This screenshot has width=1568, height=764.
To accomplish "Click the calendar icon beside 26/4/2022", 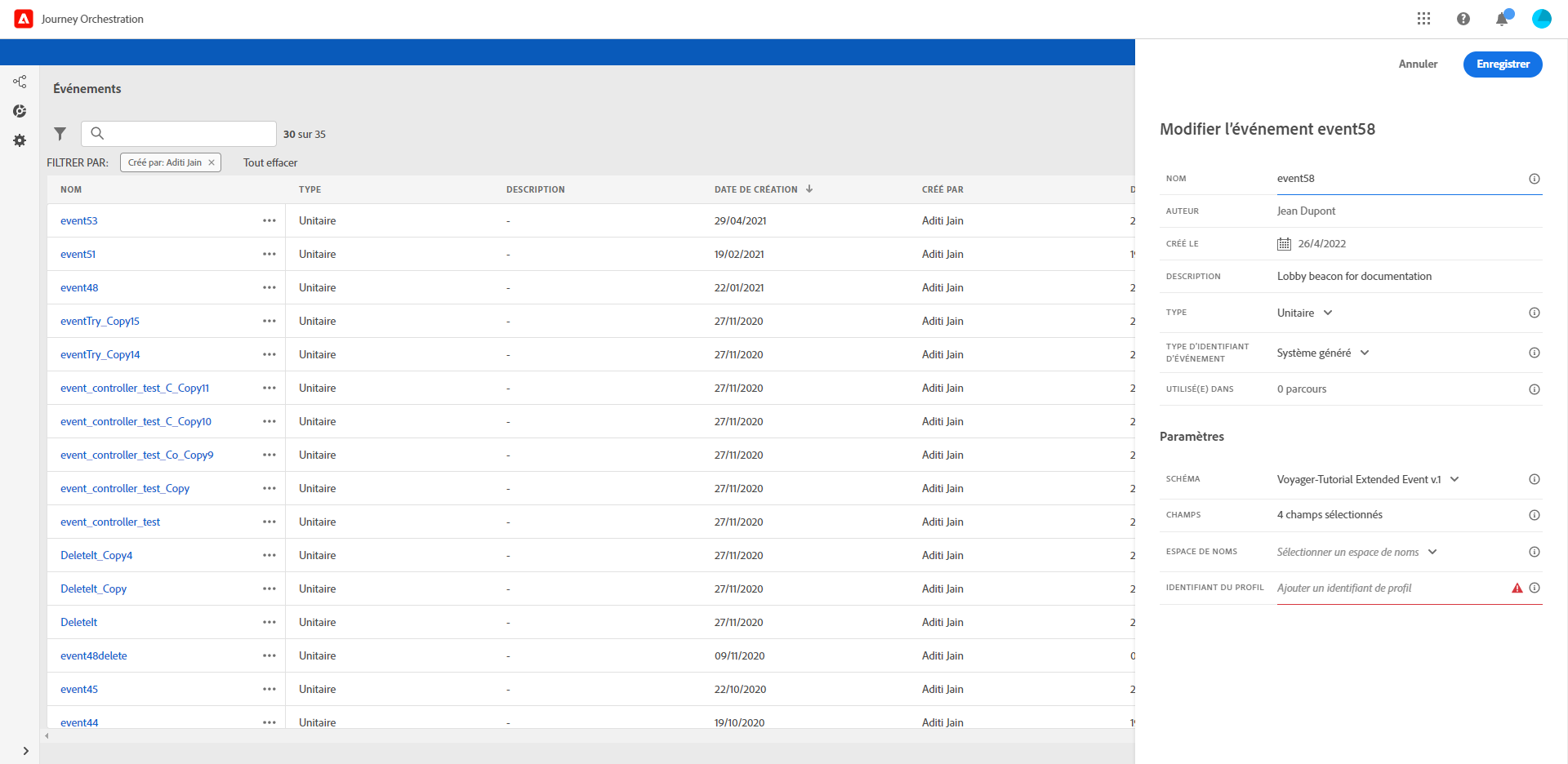I will click(x=1284, y=243).
